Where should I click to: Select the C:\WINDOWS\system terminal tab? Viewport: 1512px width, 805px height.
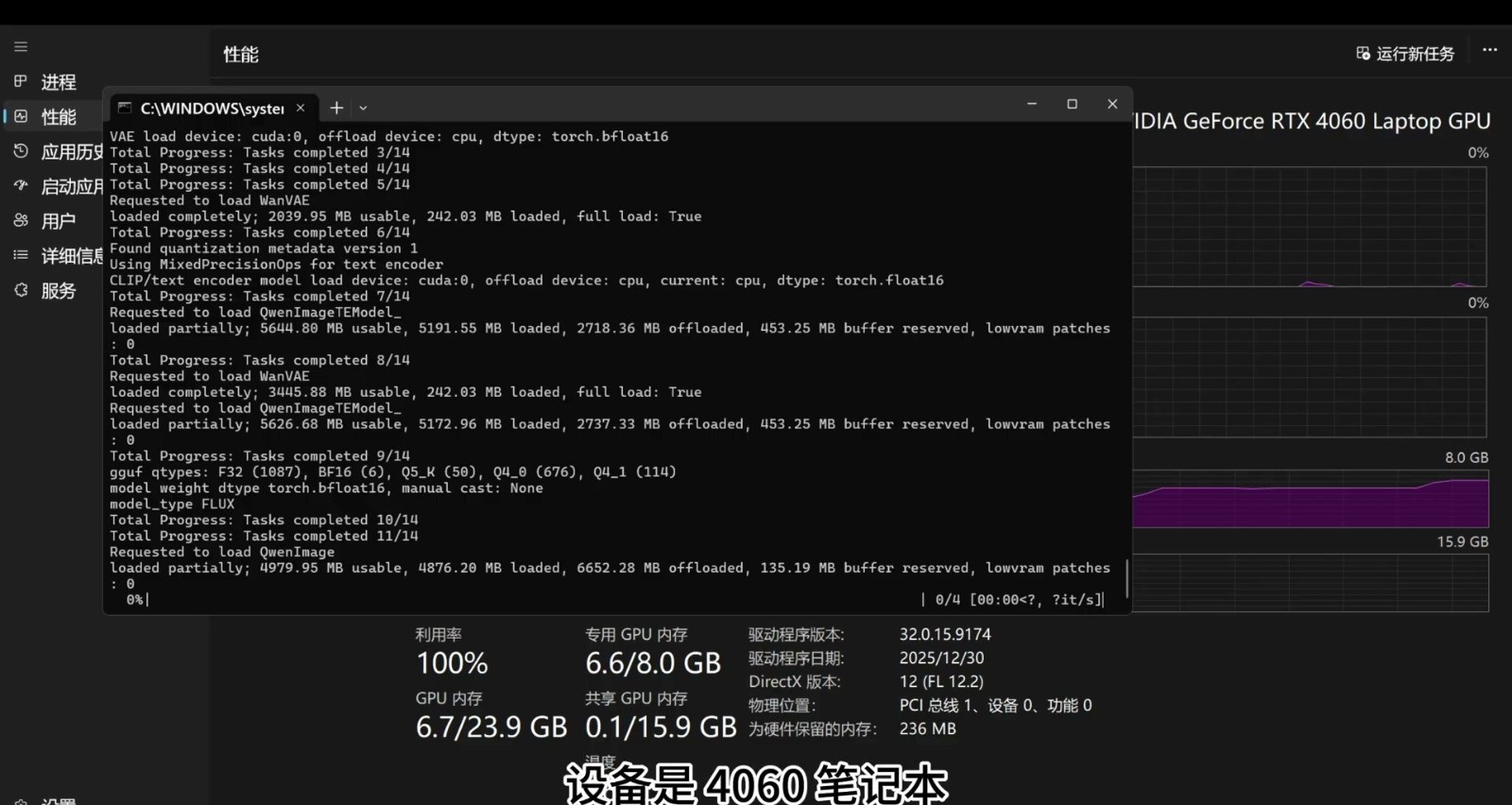point(213,108)
